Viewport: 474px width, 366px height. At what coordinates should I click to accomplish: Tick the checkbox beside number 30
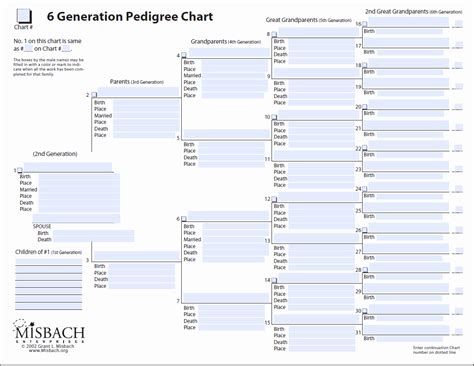click(365, 311)
